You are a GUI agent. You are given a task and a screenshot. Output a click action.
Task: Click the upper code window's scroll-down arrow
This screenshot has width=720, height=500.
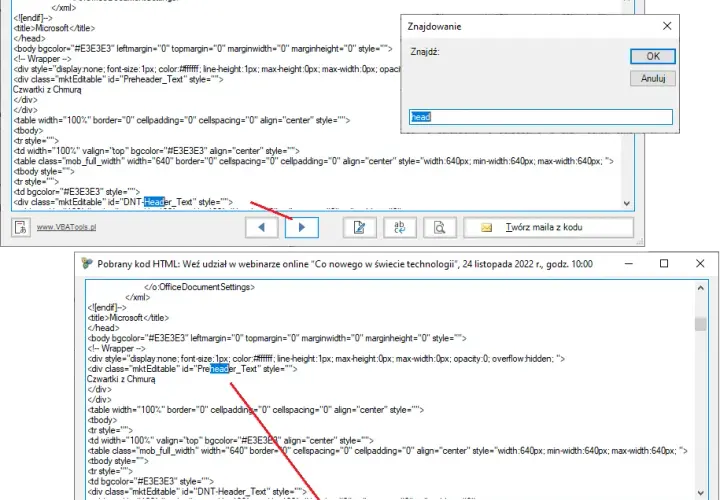click(x=627, y=203)
